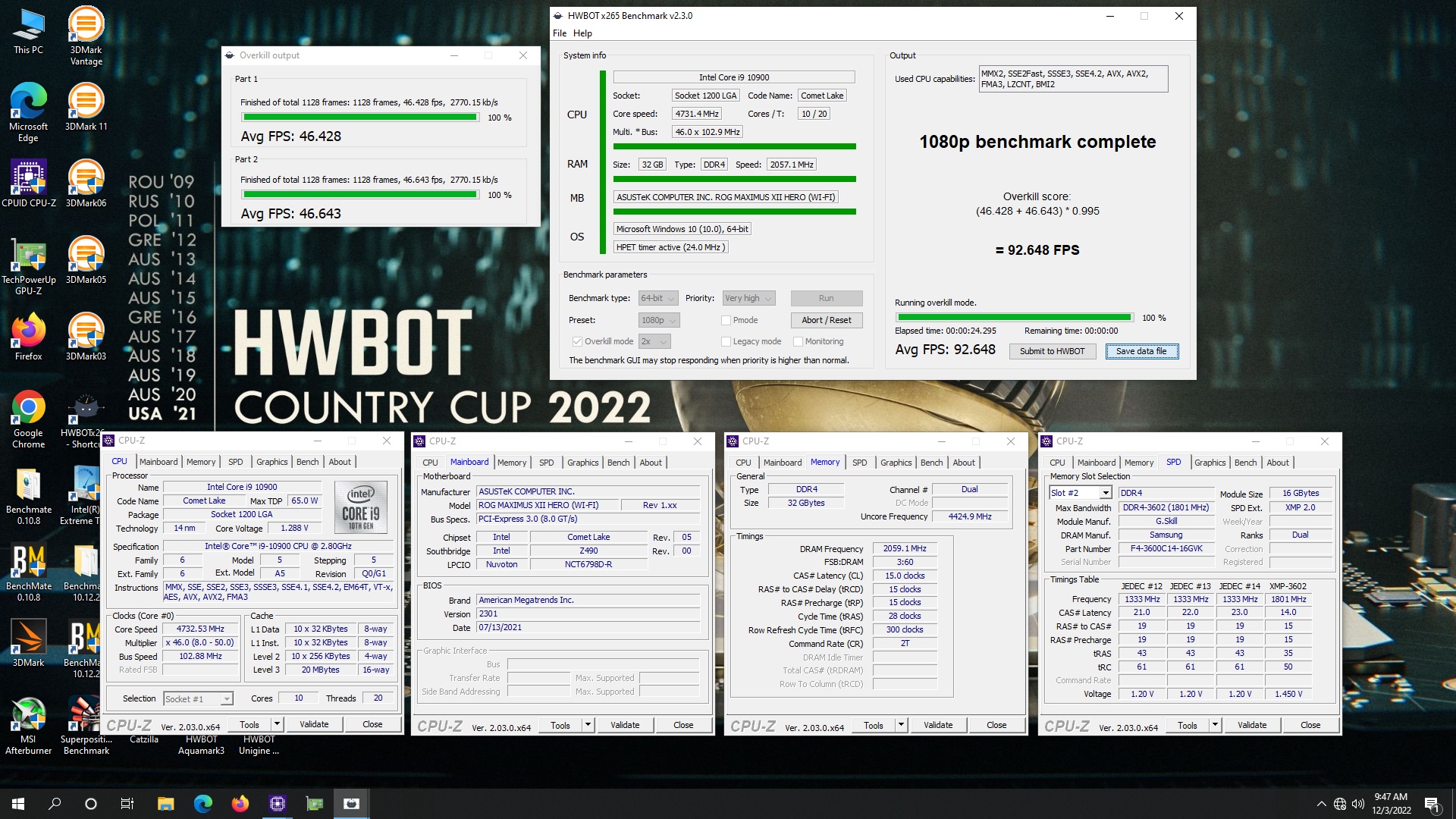Open 3DMark06 desktop shortcut
Screen dimensions: 1456x819
(x=86, y=184)
